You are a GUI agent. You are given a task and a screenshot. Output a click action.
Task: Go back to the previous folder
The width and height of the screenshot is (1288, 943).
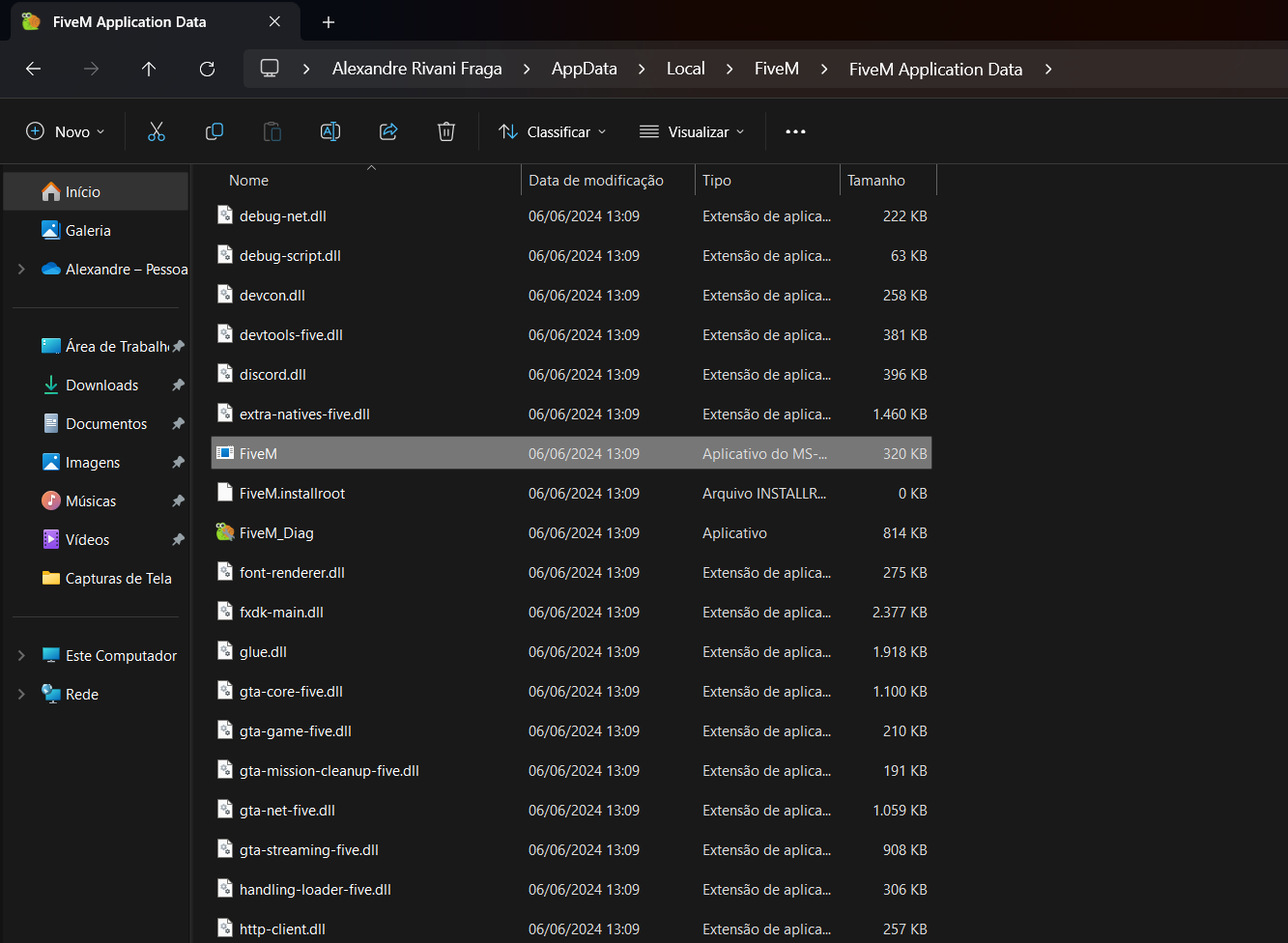[x=33, y=69]
